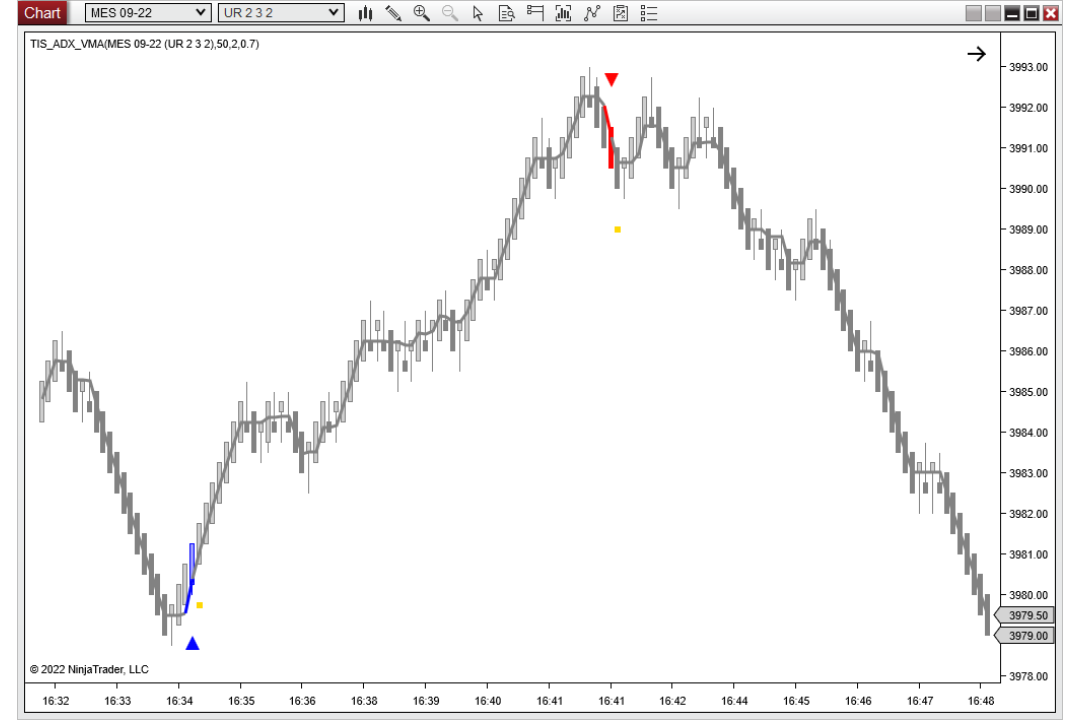Click the 16:32 time axis label

tap(56, 701)
